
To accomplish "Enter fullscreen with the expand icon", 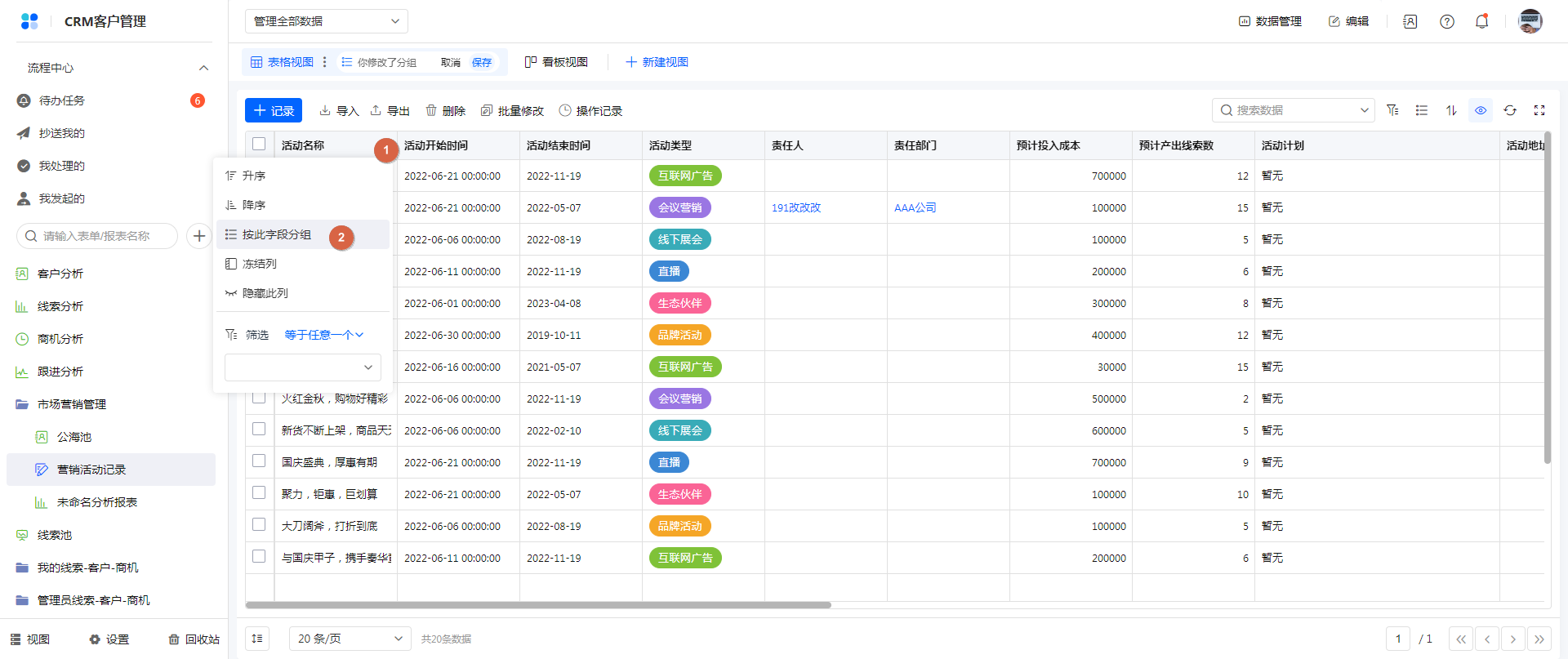I will click(x=1539, y=110).
